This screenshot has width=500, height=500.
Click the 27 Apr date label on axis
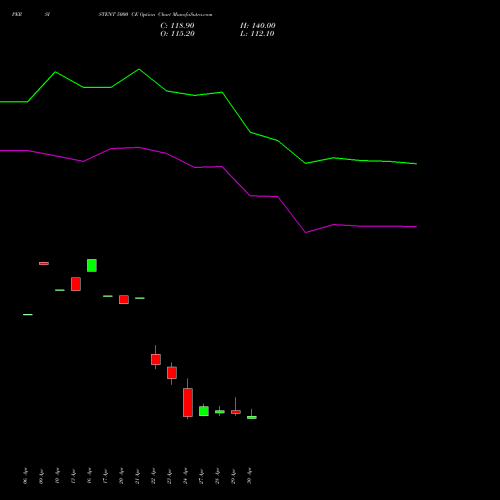(201, 476)
